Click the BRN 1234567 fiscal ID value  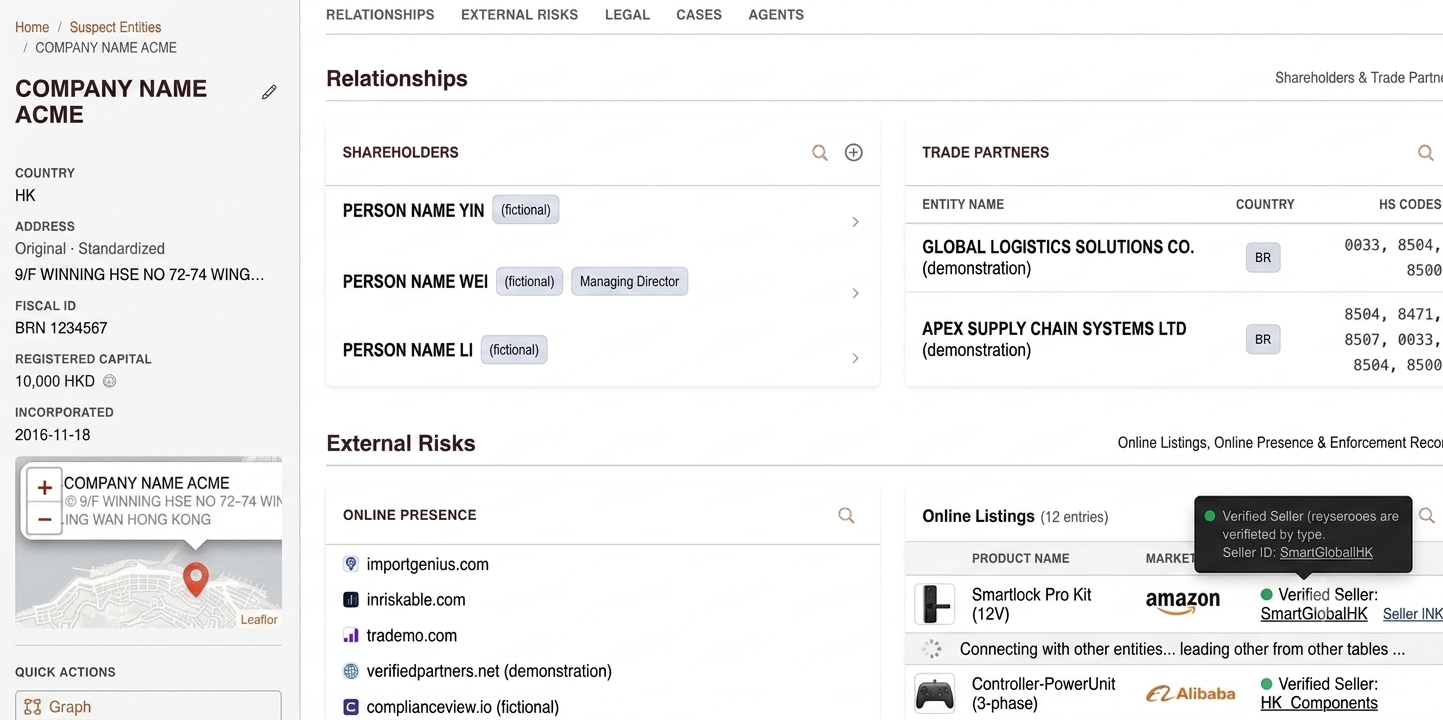[x=61, y=328]
